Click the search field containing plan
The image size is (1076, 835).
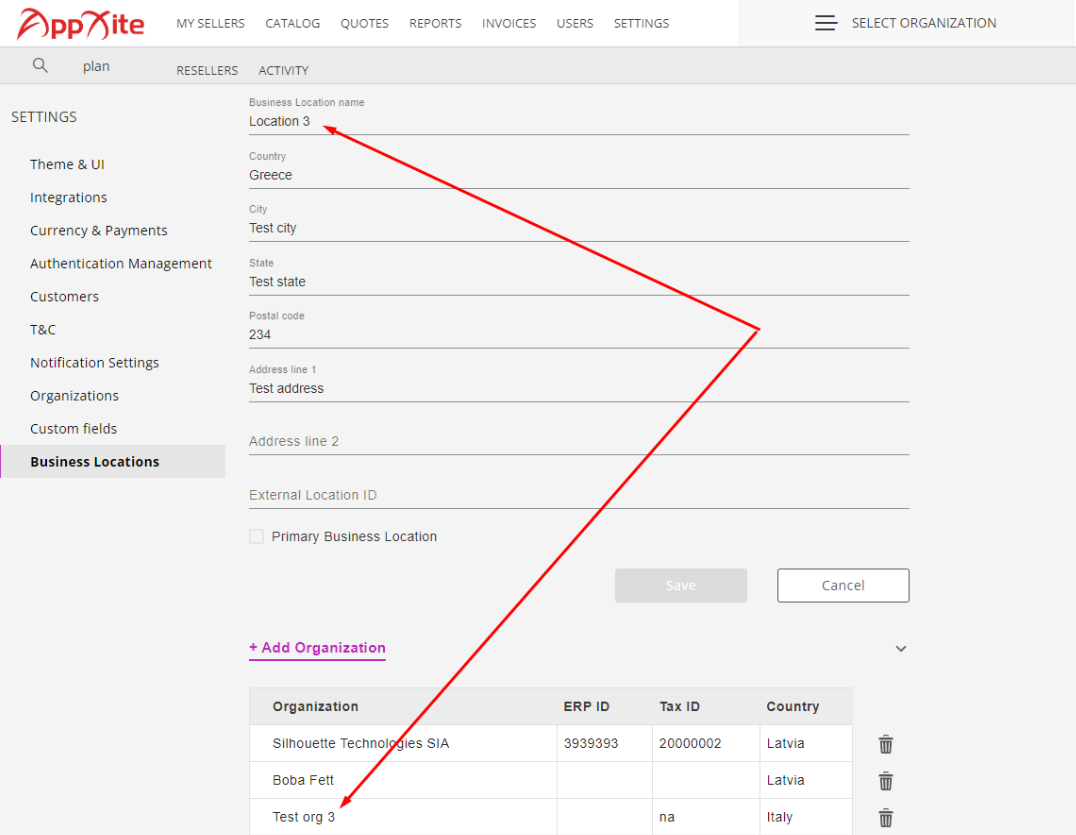pos(96,66)
